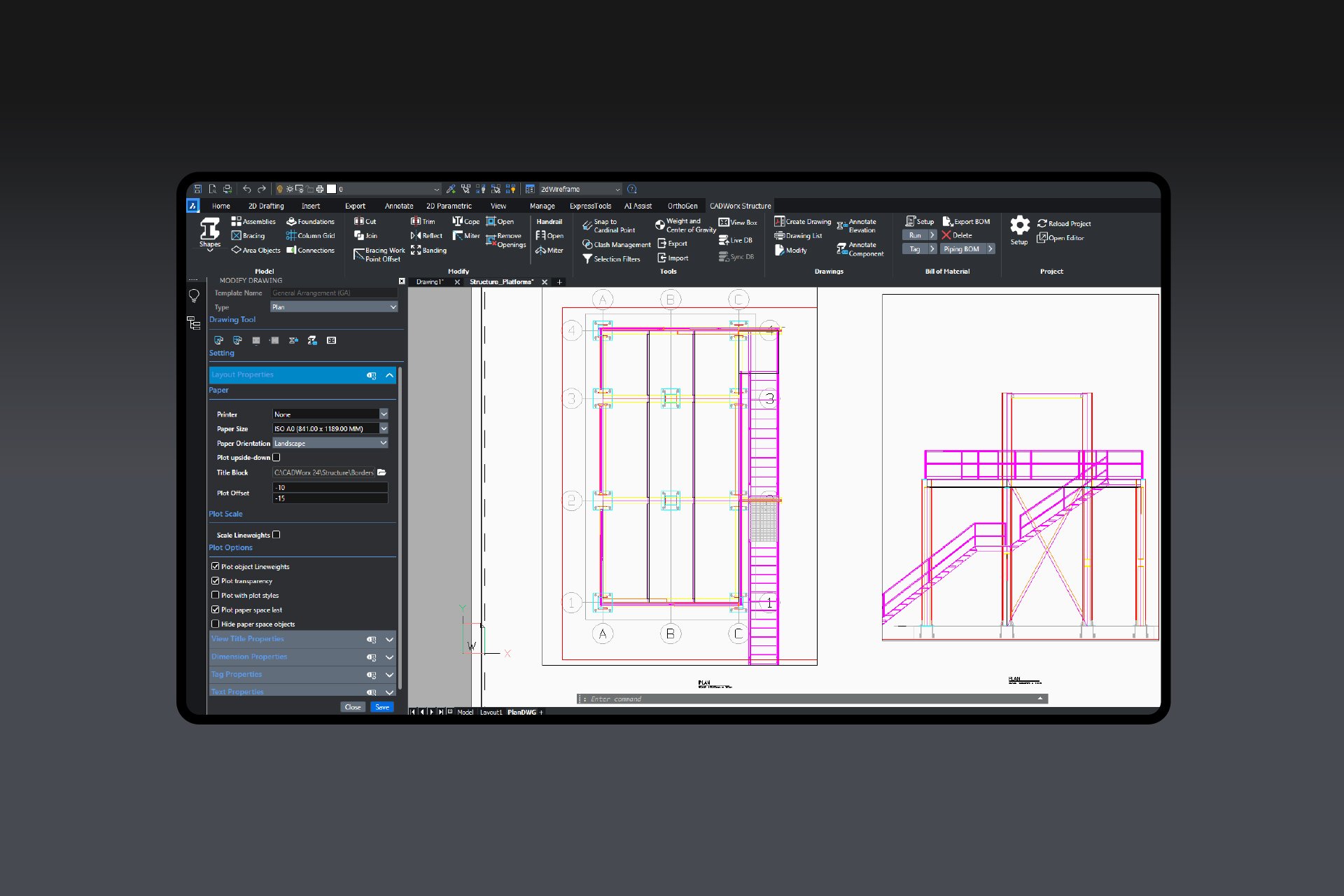Open the Structure_Platforms drawing tab

pyautogui.click(x=501, y=281)
